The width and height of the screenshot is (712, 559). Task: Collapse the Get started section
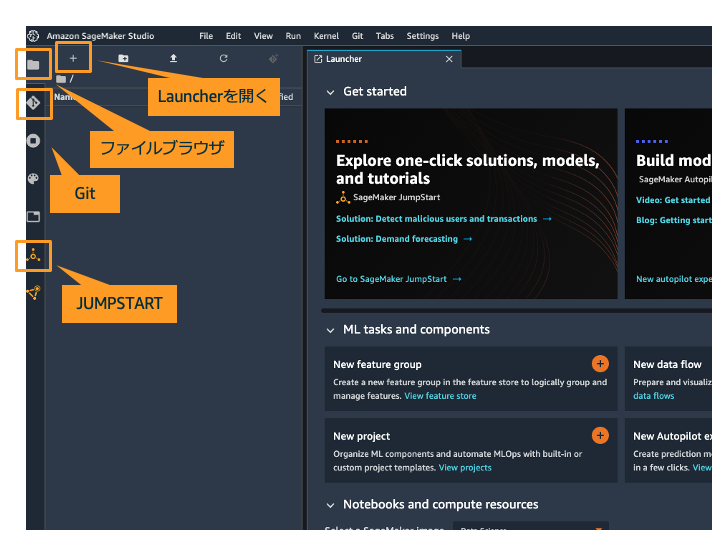330,92
